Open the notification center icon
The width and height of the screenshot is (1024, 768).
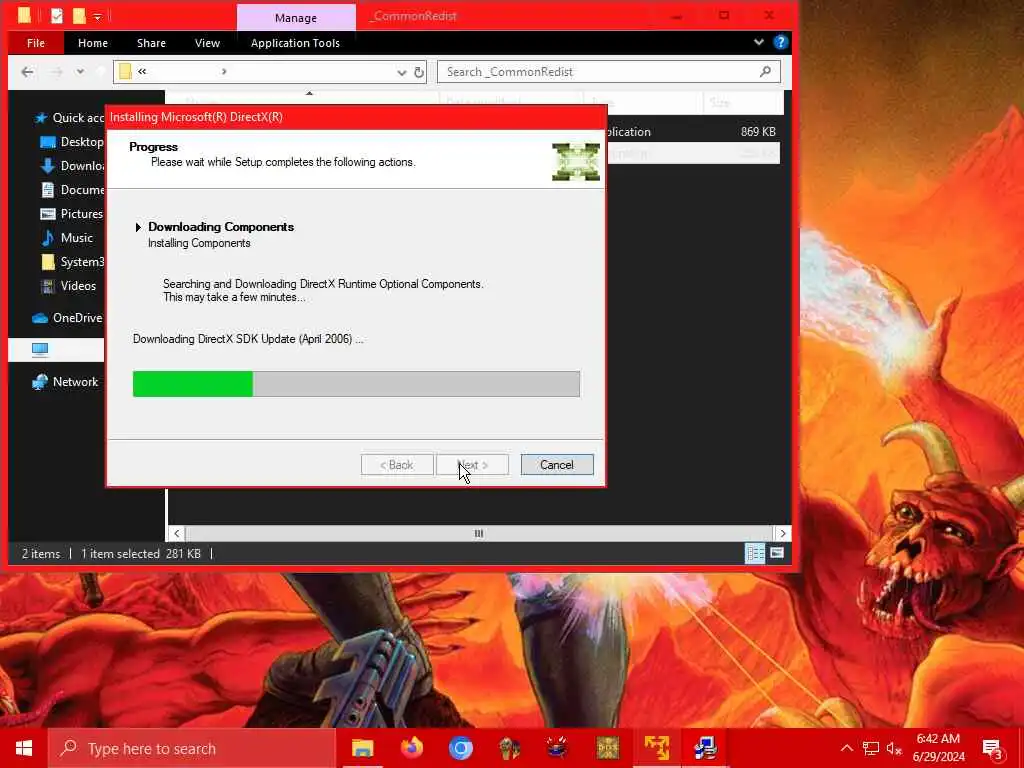tap(993, 749)
